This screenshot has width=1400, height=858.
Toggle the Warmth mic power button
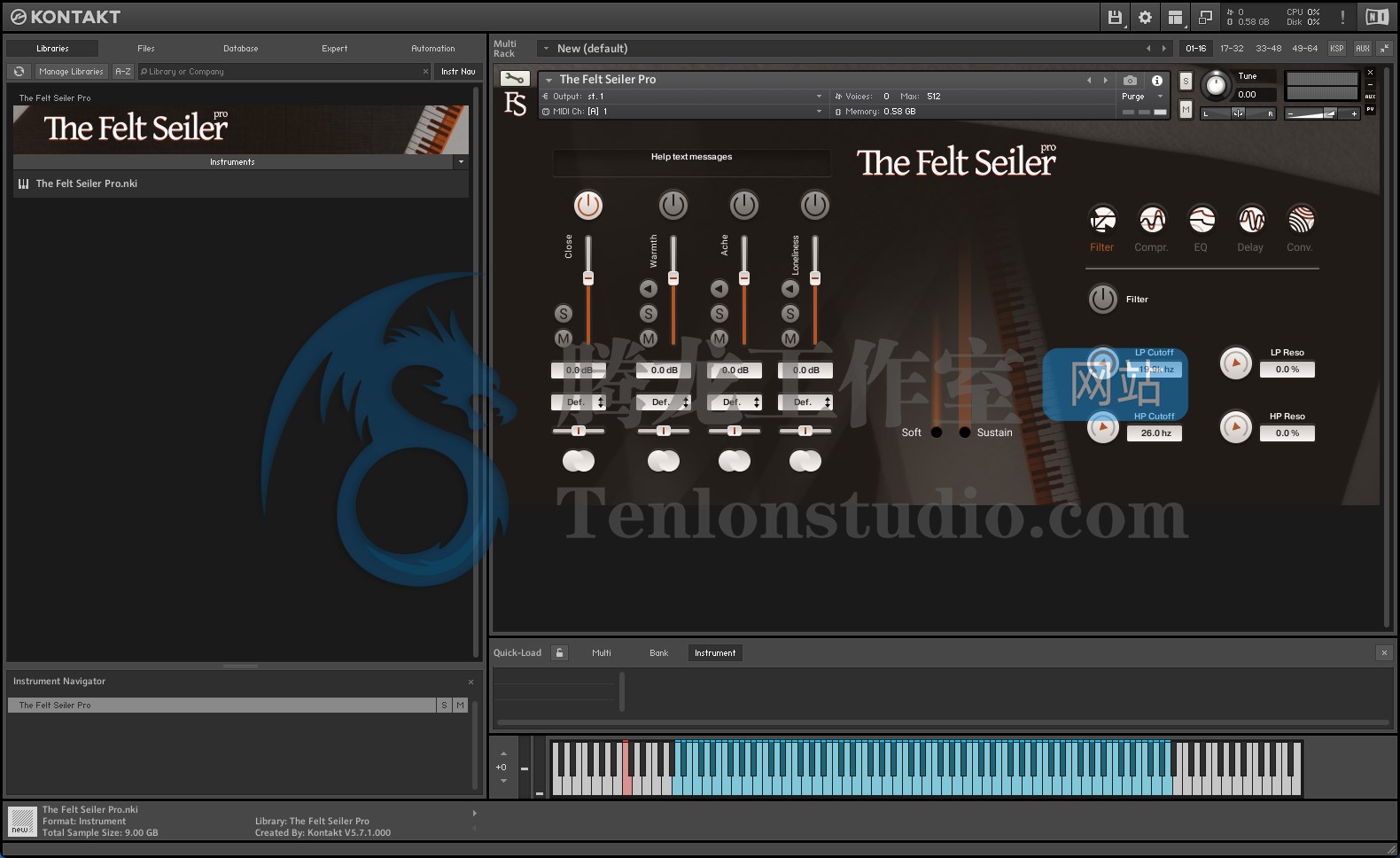click(x=673, y=206)
